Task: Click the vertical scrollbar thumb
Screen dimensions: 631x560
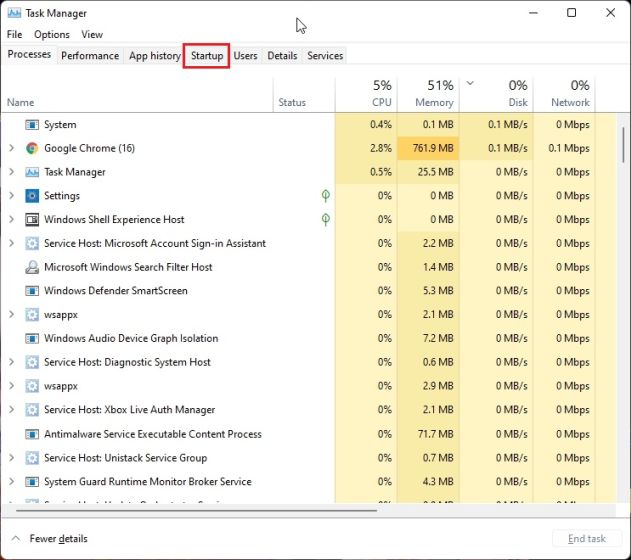Action: [x=623, y=145]
